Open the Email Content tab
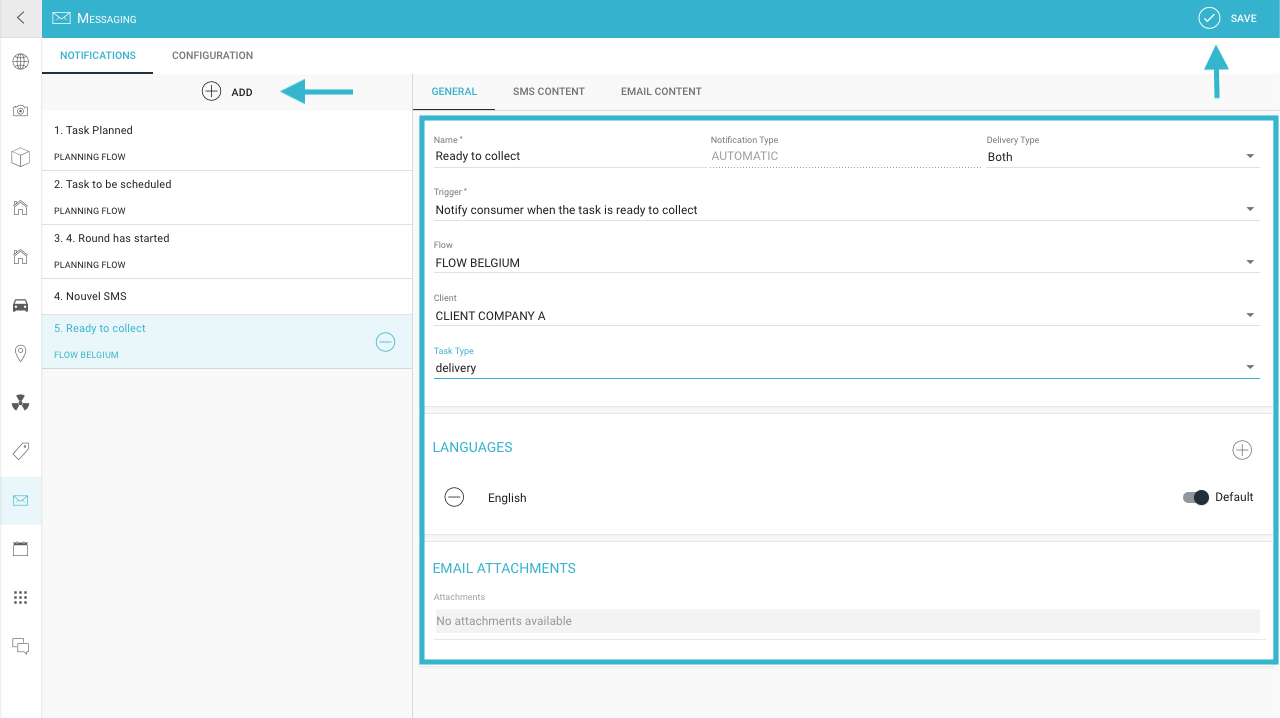This screenshot has height=718, width=1280. pyautogui.click(x=661, y=92)
